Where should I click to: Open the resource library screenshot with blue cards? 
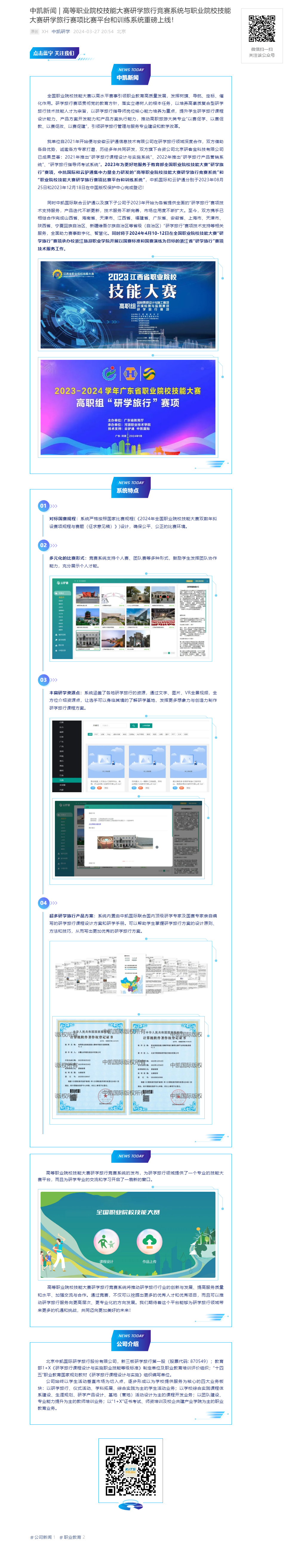(x=132, y=757)
